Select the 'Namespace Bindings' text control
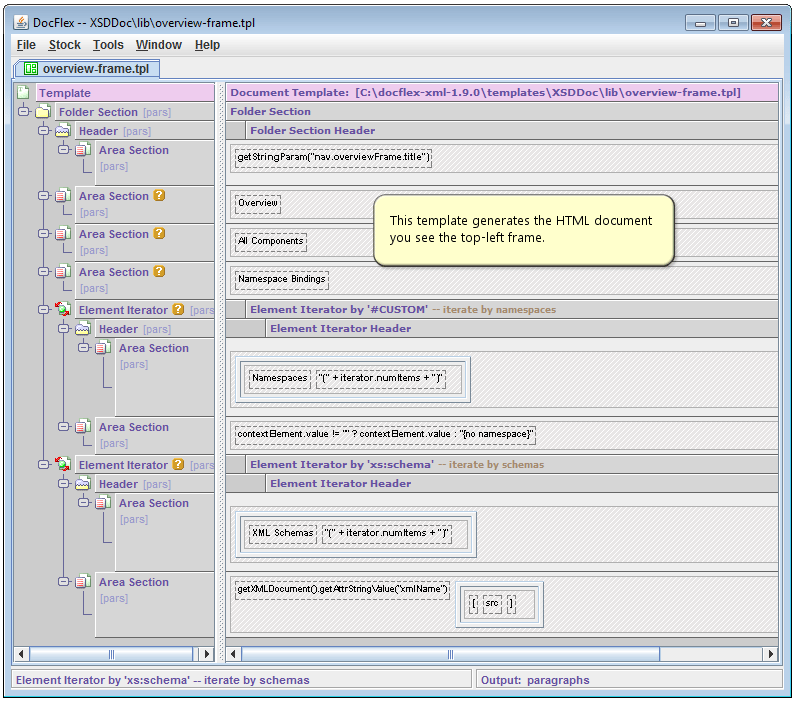 282,279
